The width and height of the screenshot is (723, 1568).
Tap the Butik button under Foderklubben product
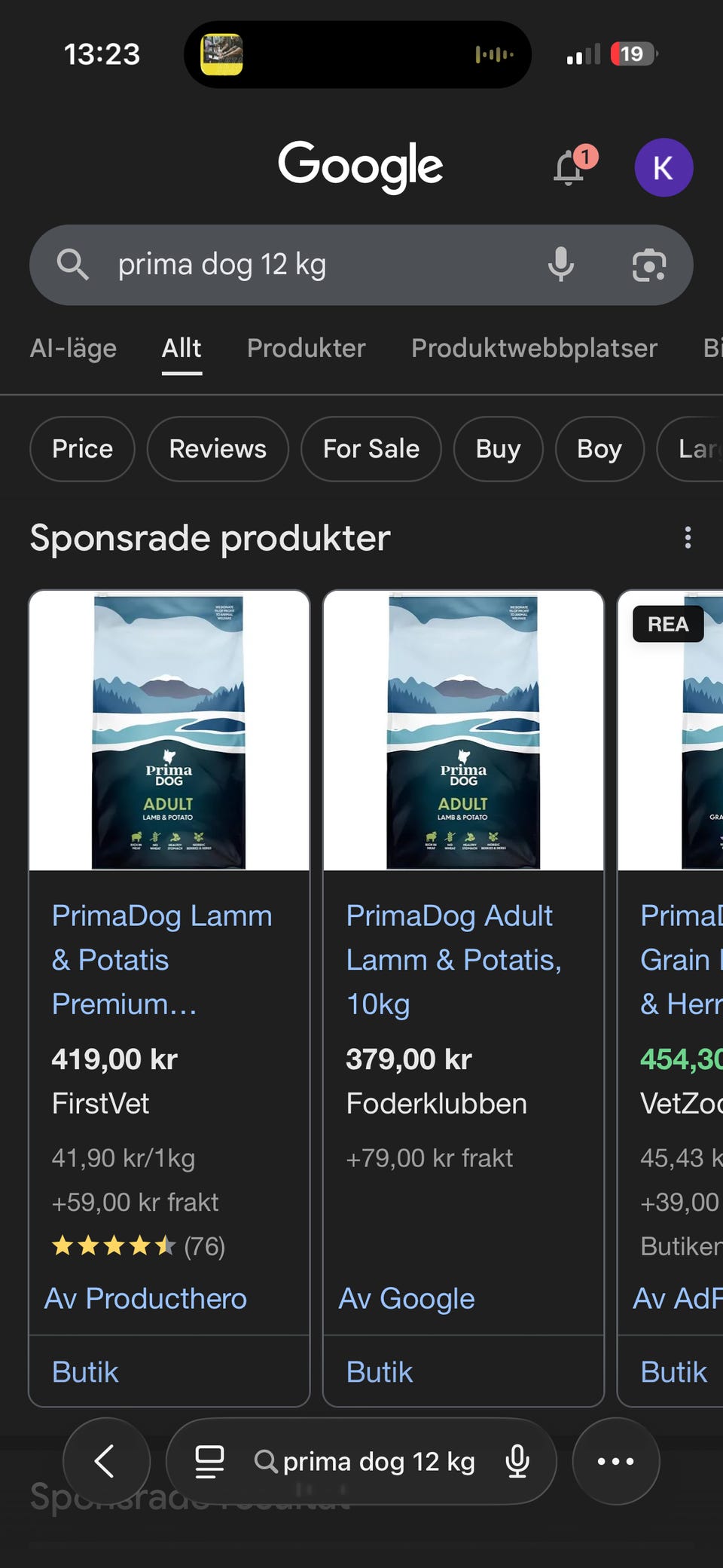click(380, 1372)
